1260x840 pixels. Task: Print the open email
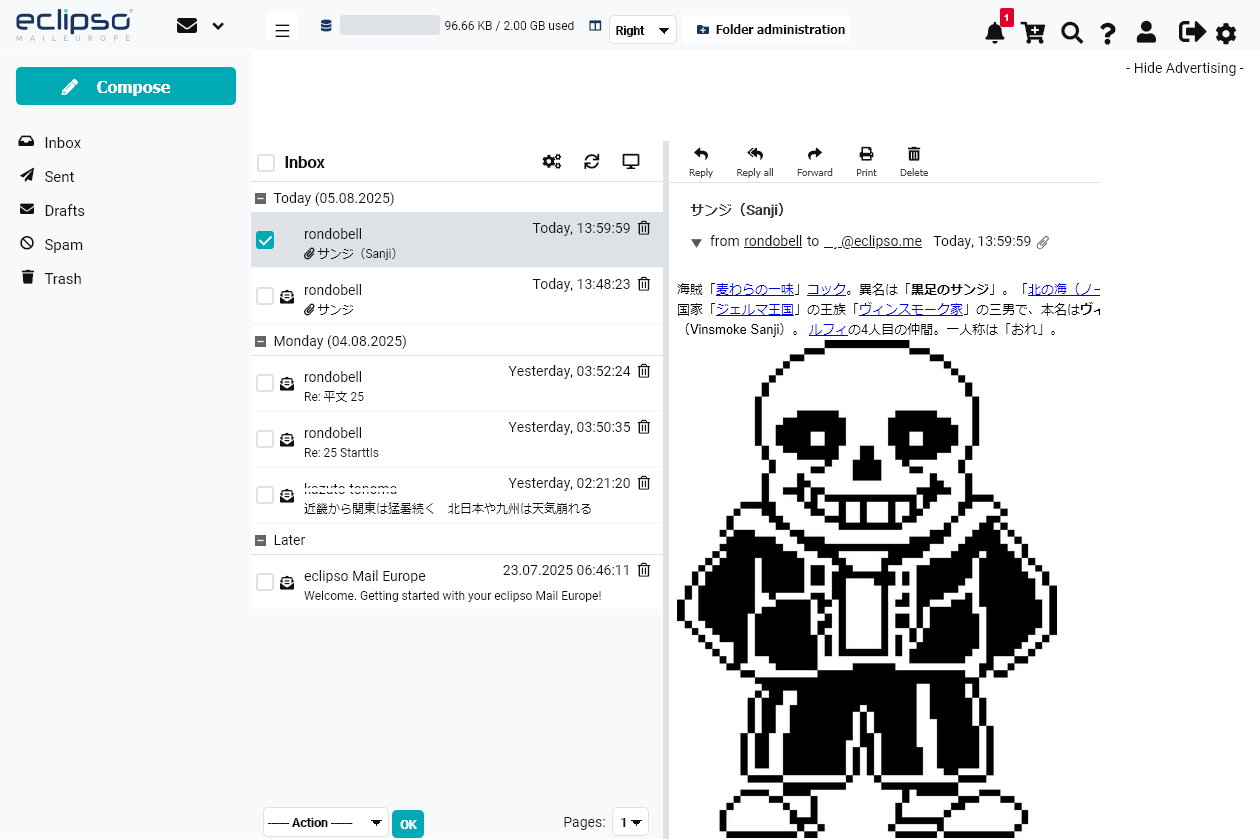click(866, 162)
